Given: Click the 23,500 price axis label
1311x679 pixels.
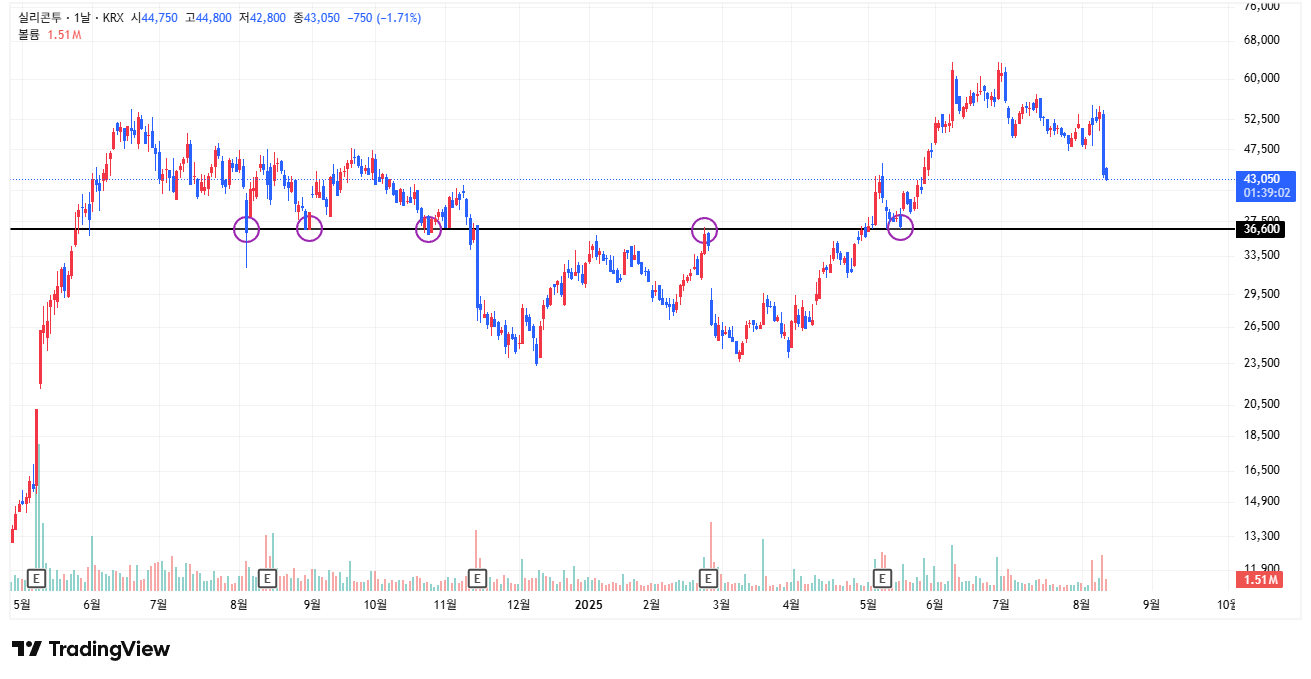Looking at the screenshot, I should [1262, 363].
